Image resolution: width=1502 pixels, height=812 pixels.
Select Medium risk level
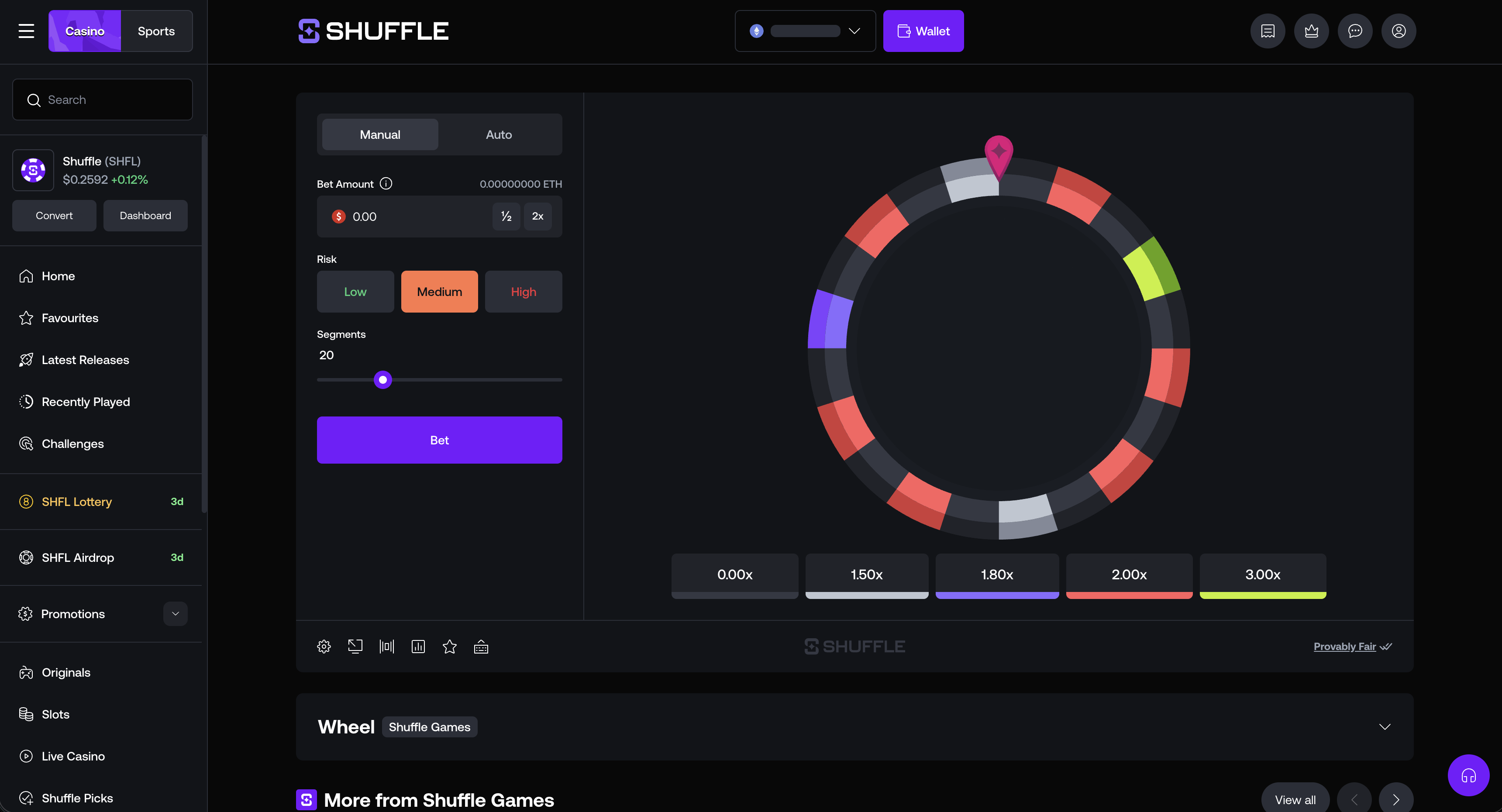(440, 292)
